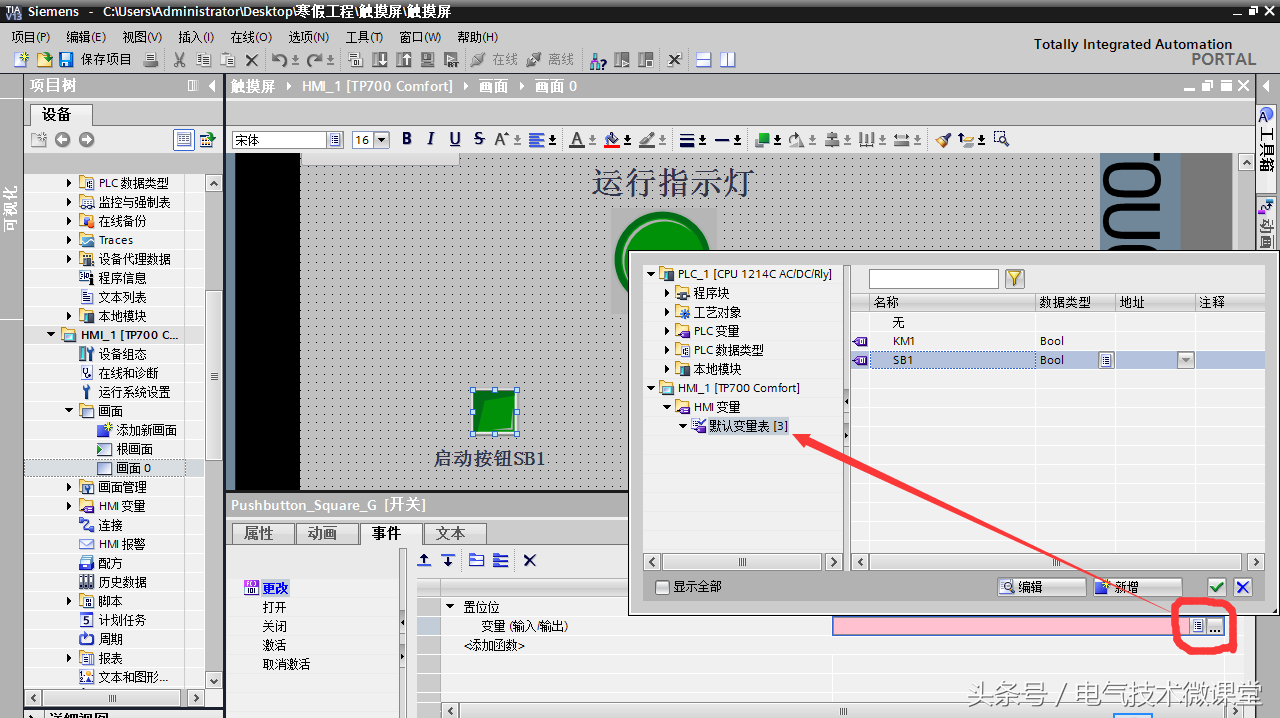Delete function with X icon in events toolbar

(530, 560)
